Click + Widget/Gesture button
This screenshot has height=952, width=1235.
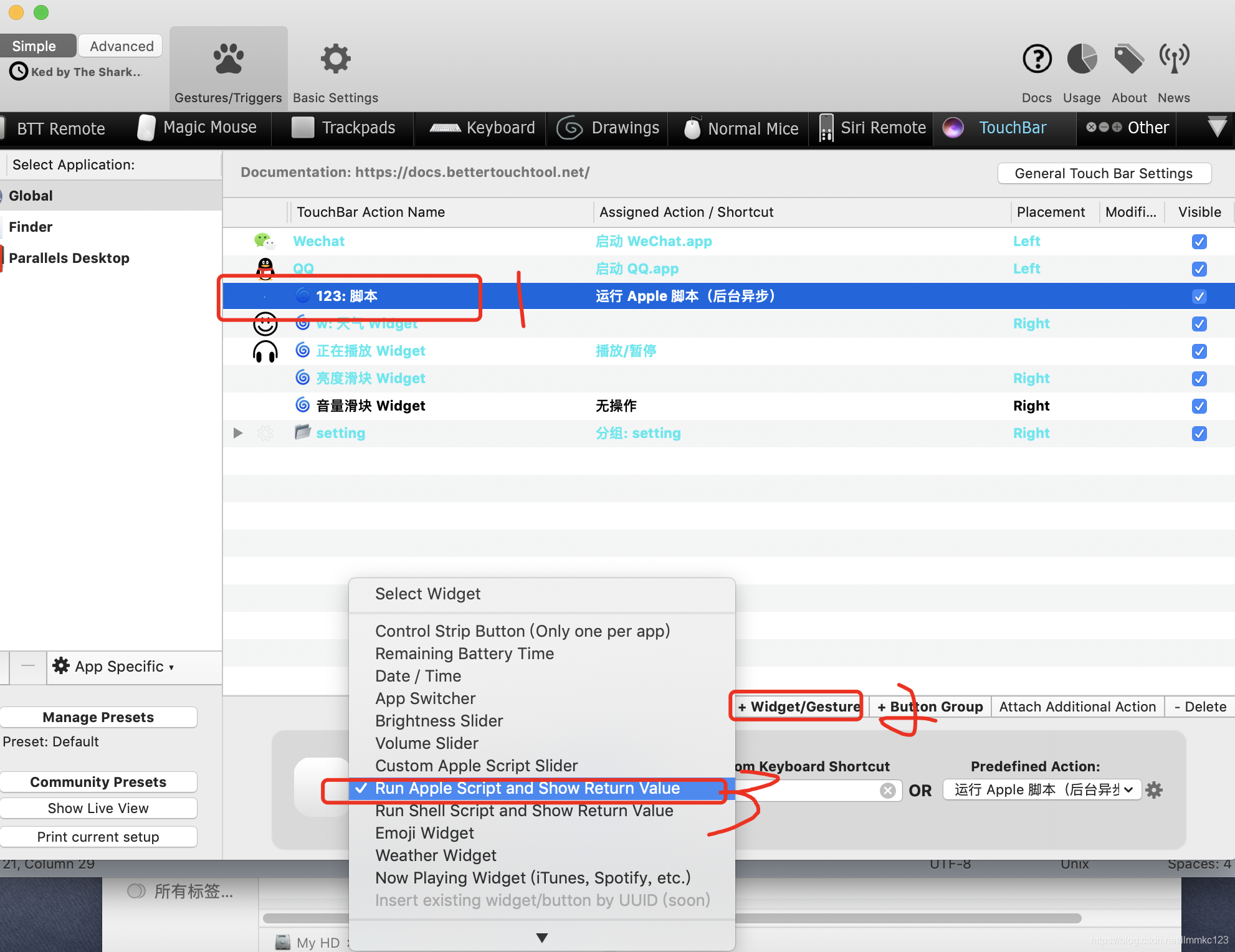pyautogui.click(x=798, y=707)
